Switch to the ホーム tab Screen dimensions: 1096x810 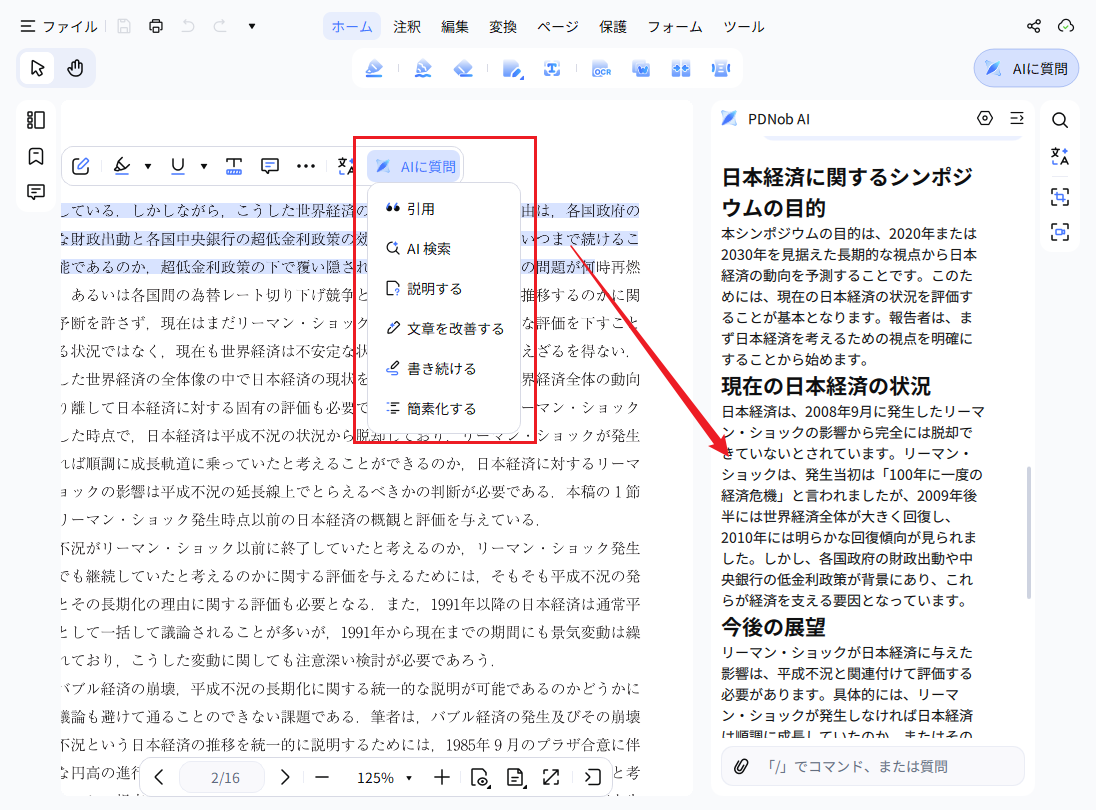pyautogui.click(x=352, y=27)
